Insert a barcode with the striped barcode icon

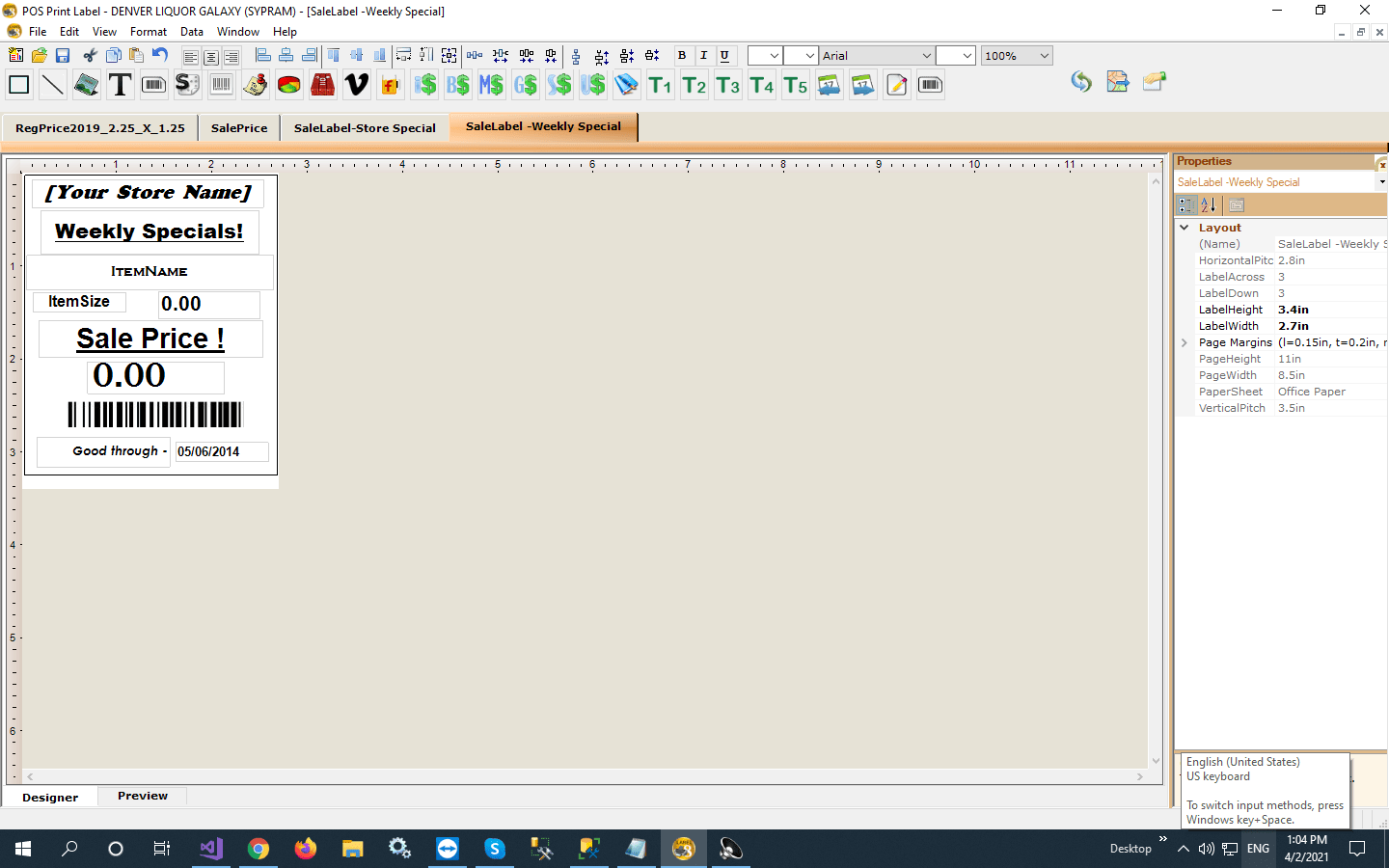pyautogui.click(x=221, y=85)
